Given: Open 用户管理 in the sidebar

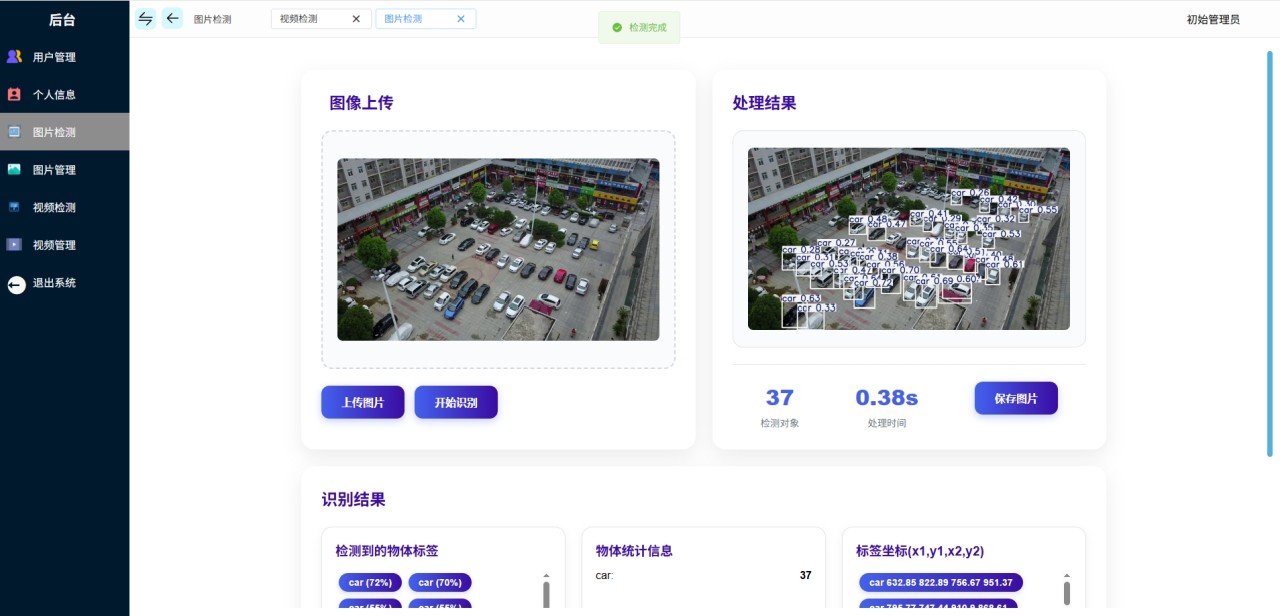Looking at the screenshot, I should coord(64,57).
